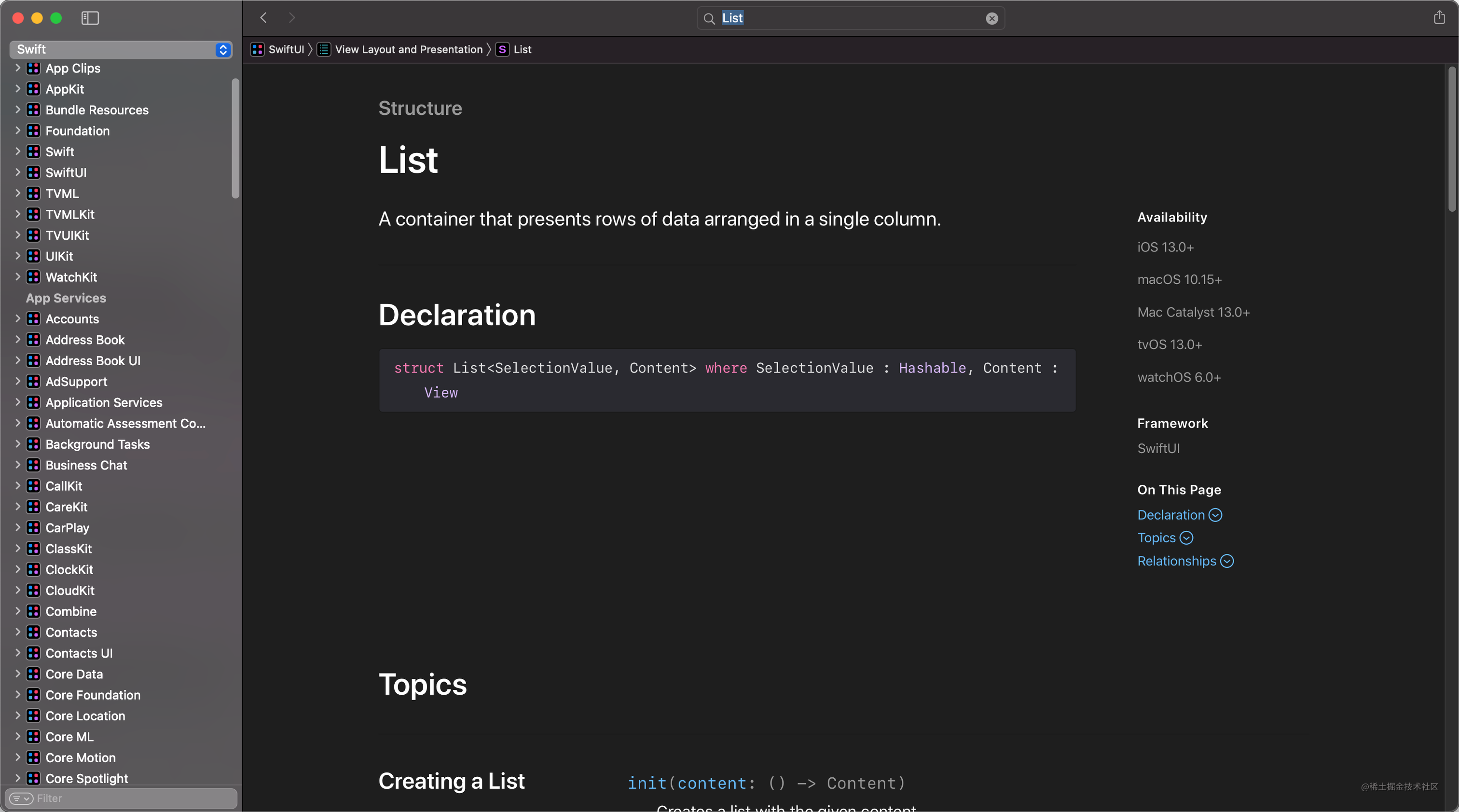Expand the AppKit tree item

[x=17, y=89]
